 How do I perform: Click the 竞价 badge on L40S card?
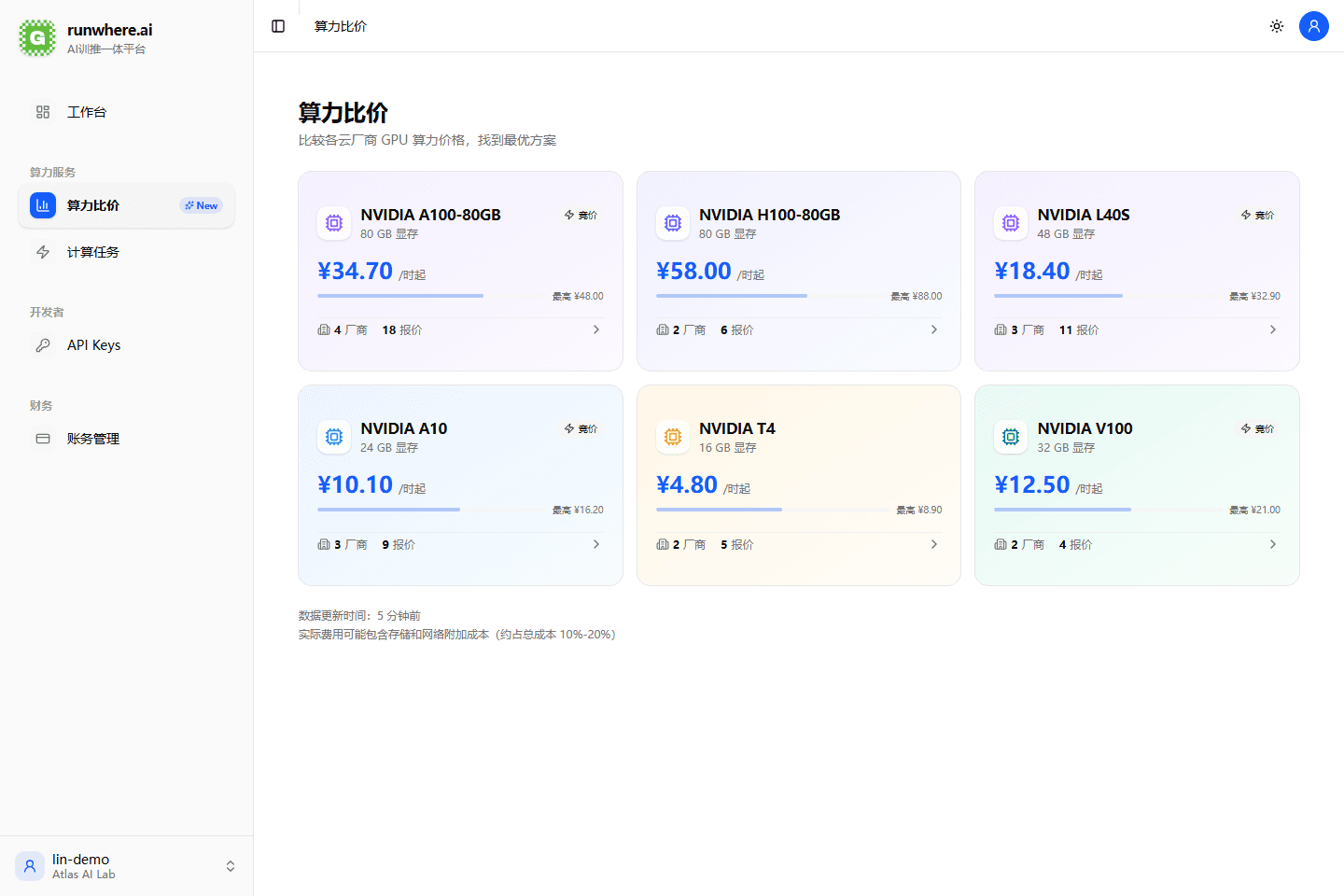point(1257,216)
